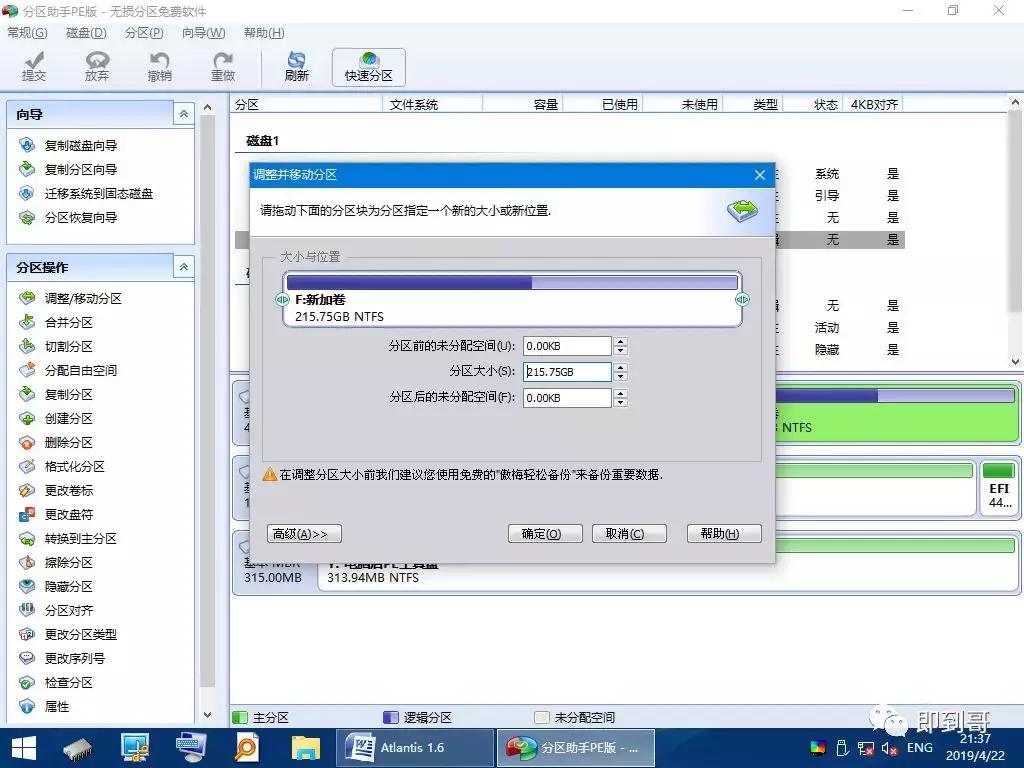The image size is (1024, 768).
Task: Click 高级(A)>> to show advanced options
Action: (x=303, y=533)
